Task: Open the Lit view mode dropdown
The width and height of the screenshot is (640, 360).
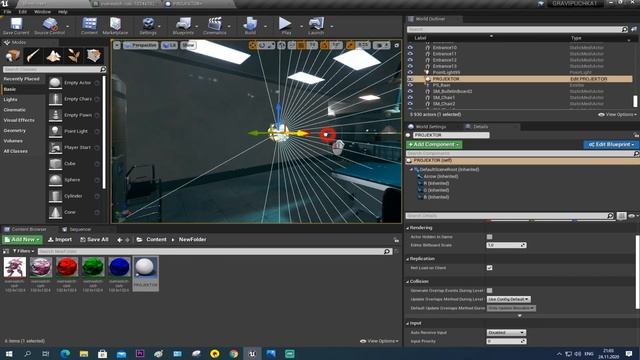Action: click(x=169, y=45)
